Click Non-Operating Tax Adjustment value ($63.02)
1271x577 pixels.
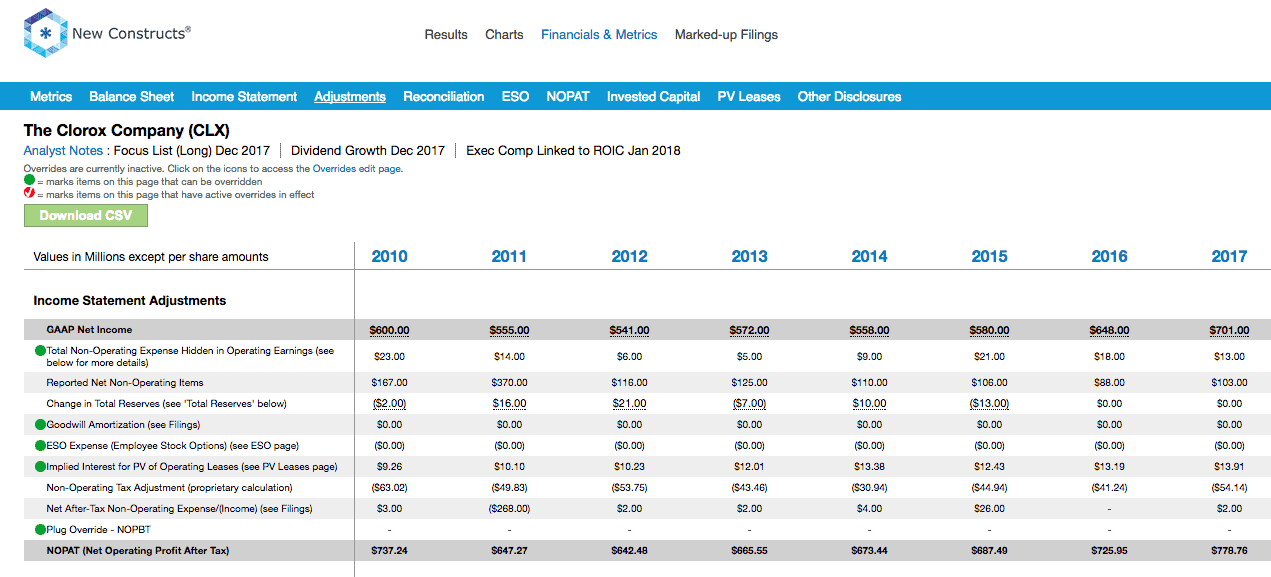pyautogui.click(x=389, y=488)
